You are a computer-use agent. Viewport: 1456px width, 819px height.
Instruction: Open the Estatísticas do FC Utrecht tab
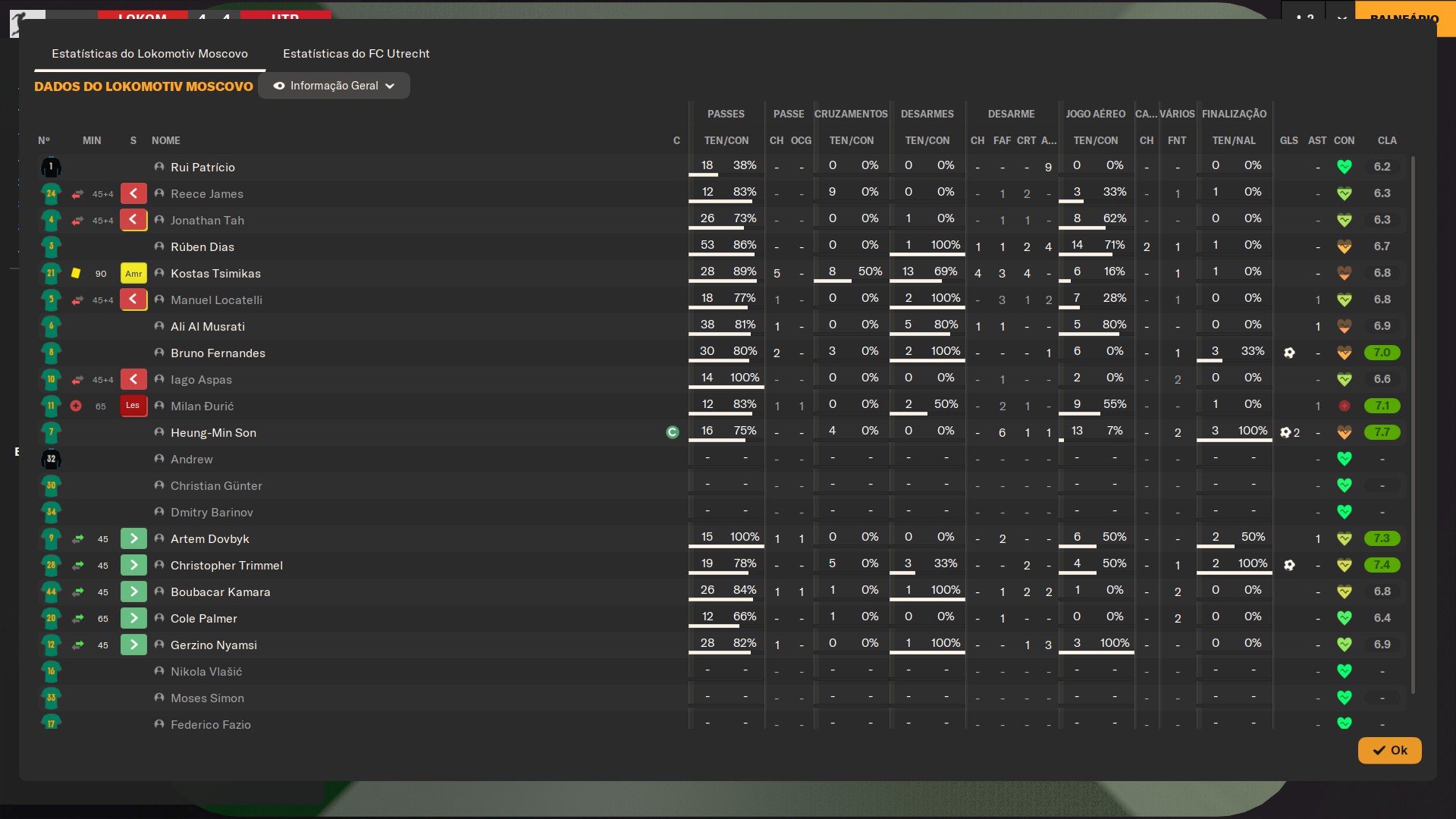click(x=356, y=54)
